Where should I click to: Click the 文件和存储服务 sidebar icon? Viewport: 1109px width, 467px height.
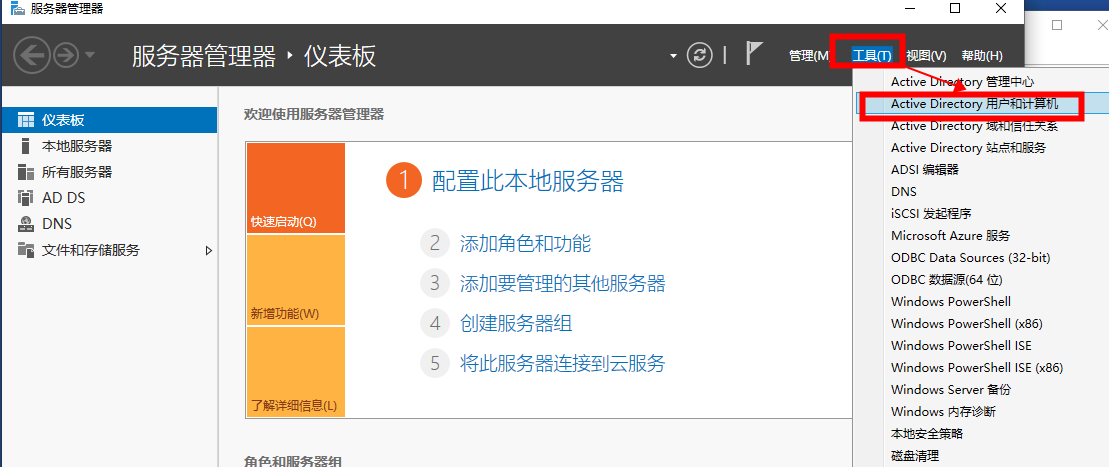click(26, 250)
